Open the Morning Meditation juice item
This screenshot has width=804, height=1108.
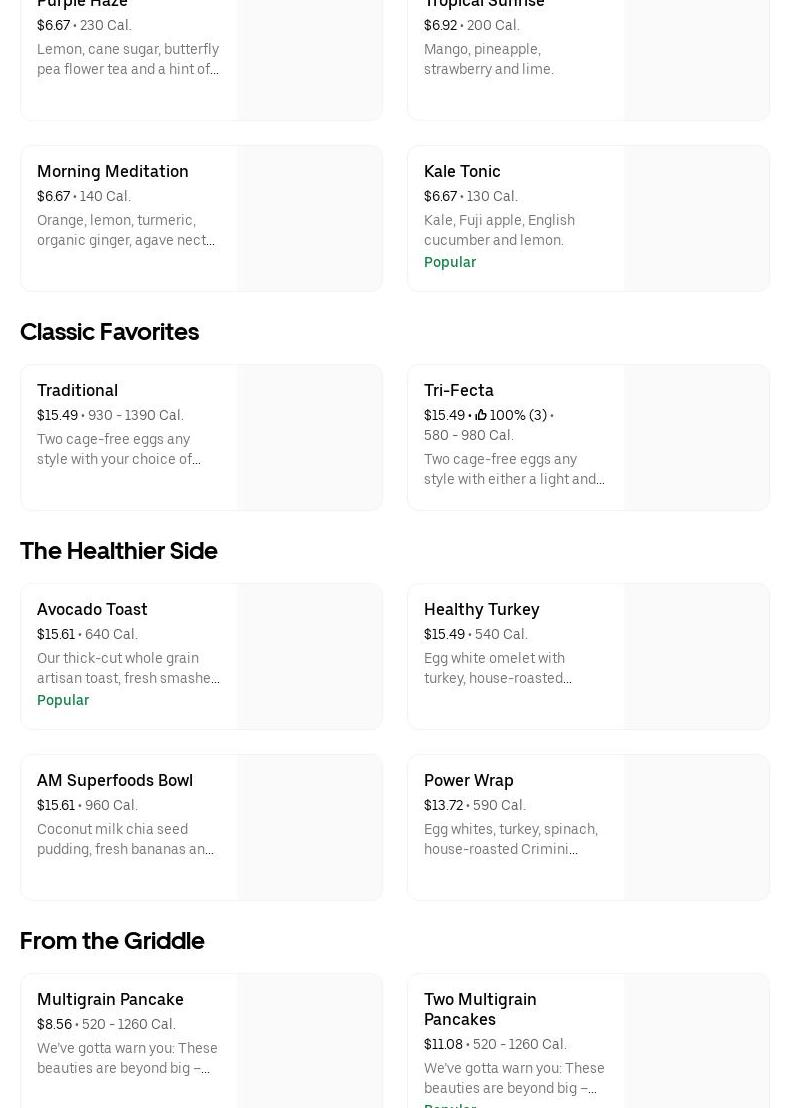[x=112, y=171]
